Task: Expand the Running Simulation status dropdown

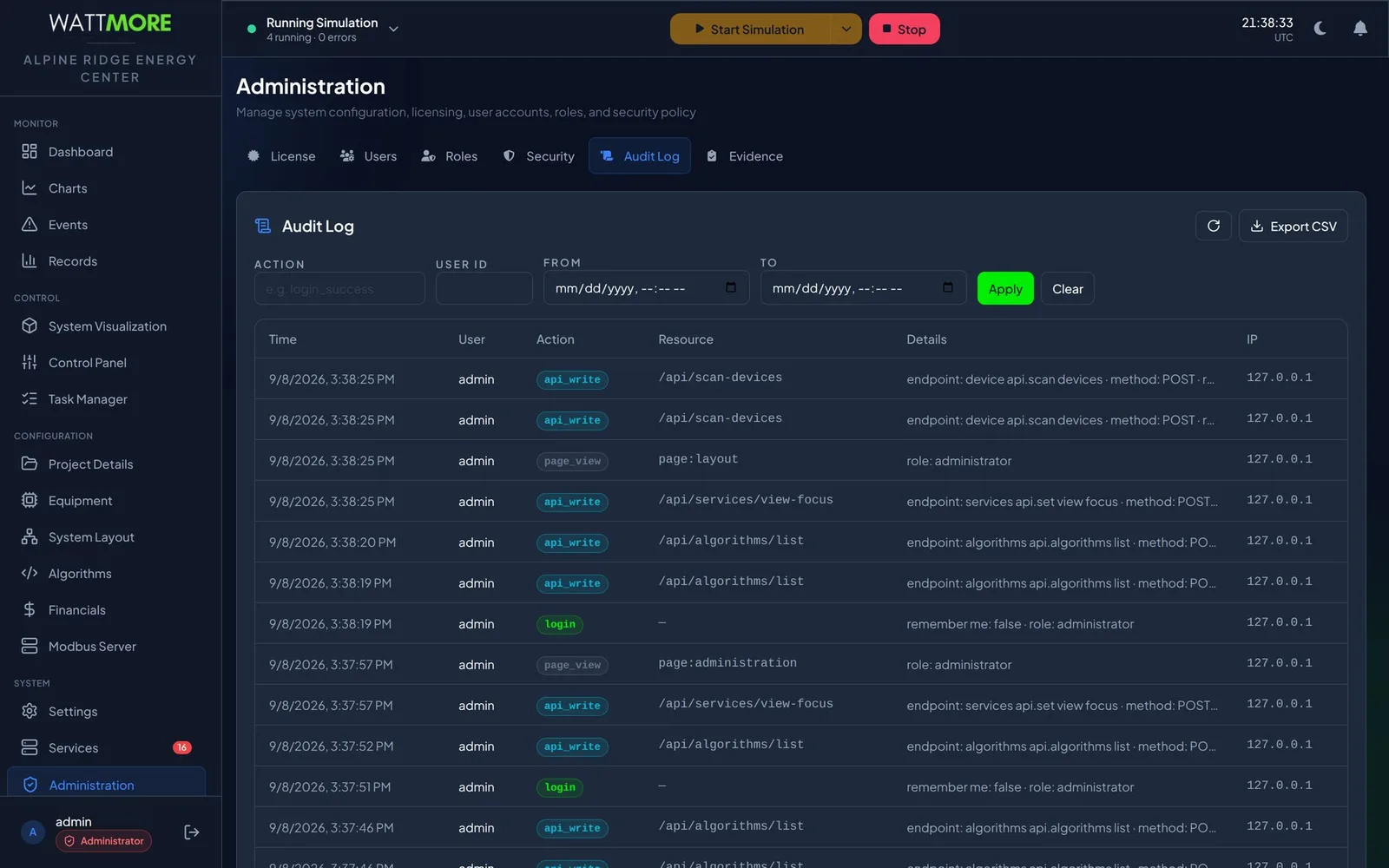Action: (393, 29)
